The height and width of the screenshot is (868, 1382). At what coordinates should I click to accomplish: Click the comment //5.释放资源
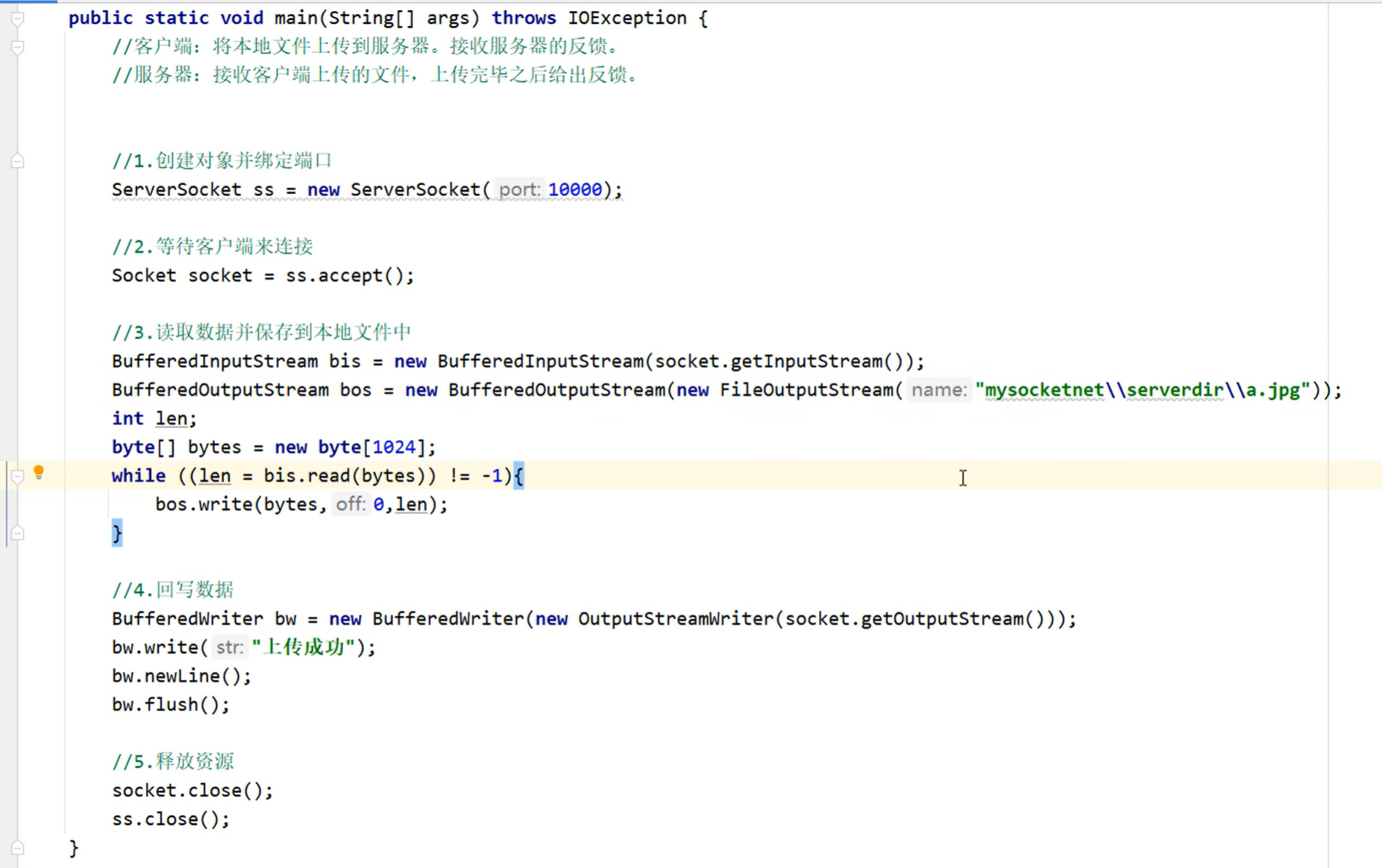[x=172, y=761]
